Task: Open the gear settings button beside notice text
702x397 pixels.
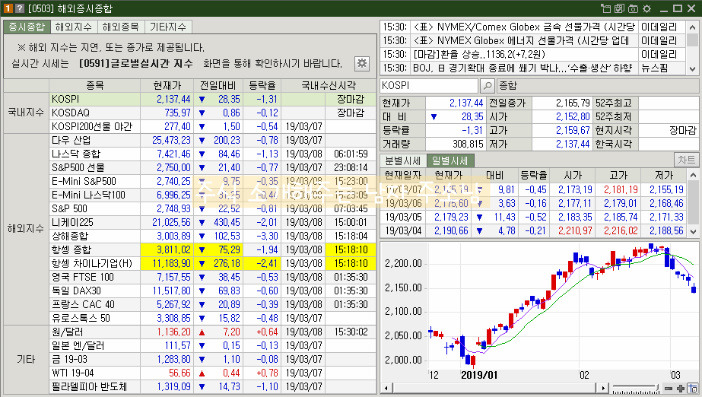Action: (362, 64)
